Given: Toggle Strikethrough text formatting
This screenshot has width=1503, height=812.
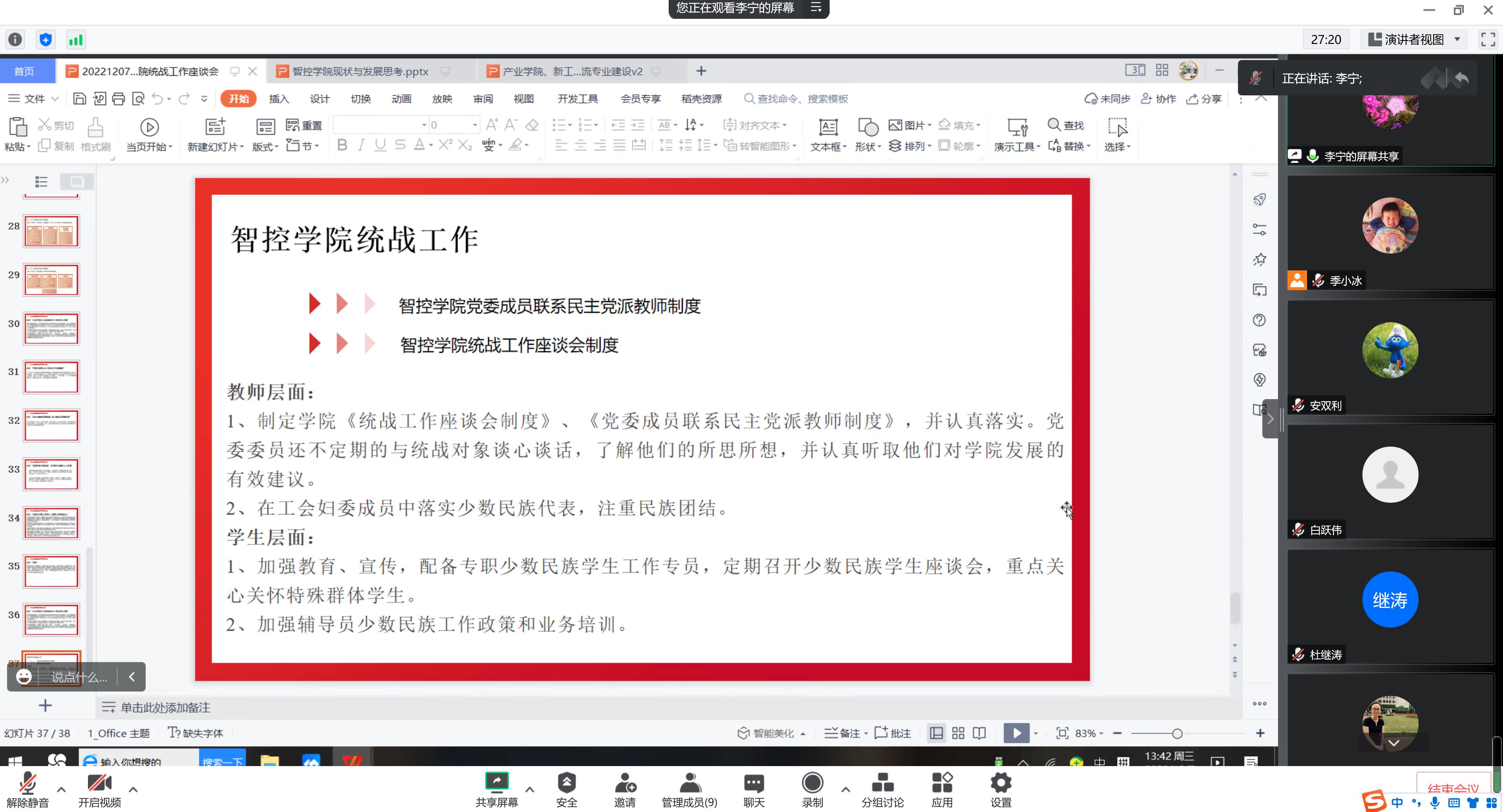Looking at the screenshot, I should tap(400, 145).
